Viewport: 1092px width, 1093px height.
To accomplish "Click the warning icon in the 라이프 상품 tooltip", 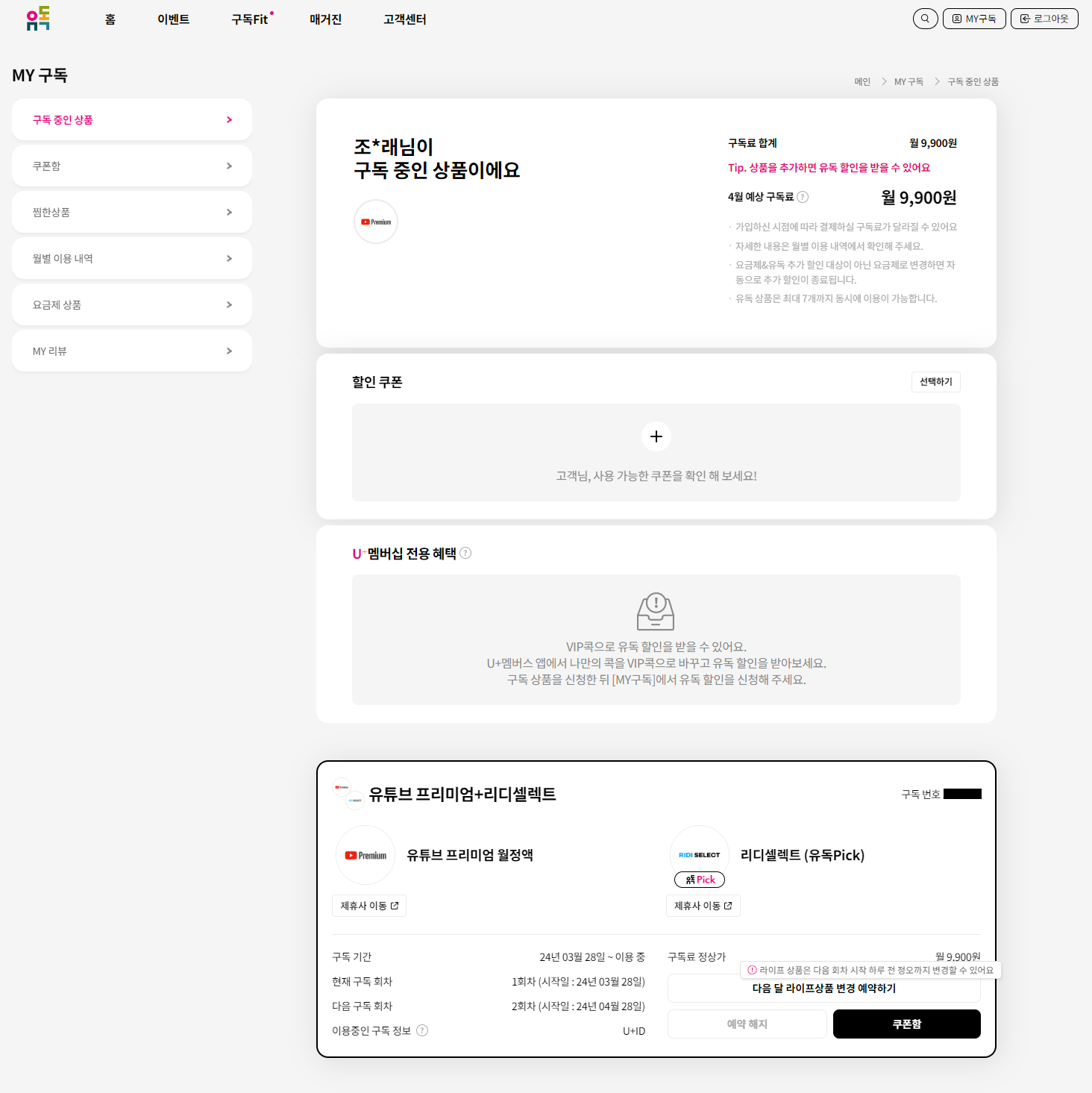I will tap(753, 970).
